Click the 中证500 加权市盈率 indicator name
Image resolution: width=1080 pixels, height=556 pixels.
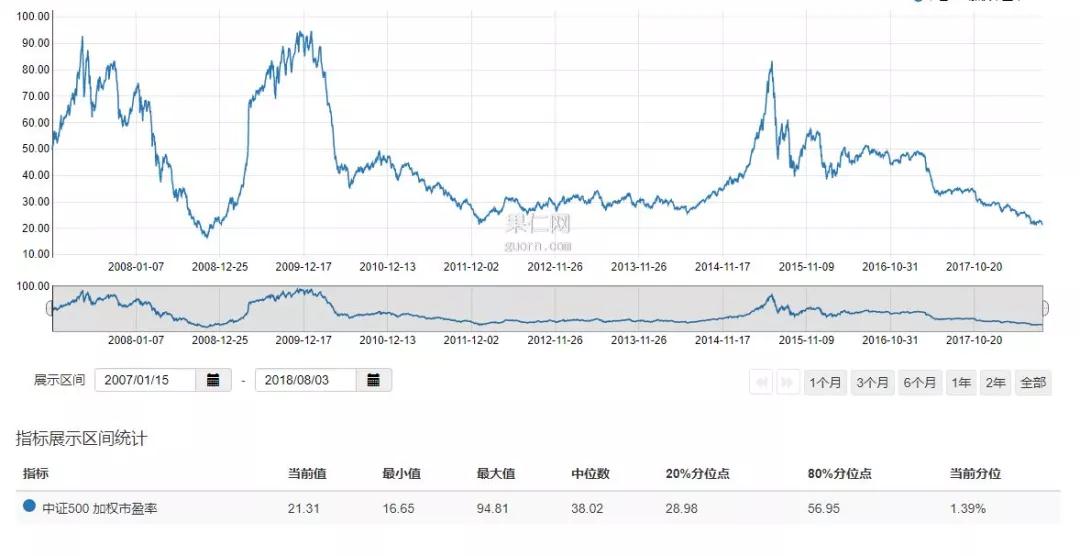coord(100,508)
